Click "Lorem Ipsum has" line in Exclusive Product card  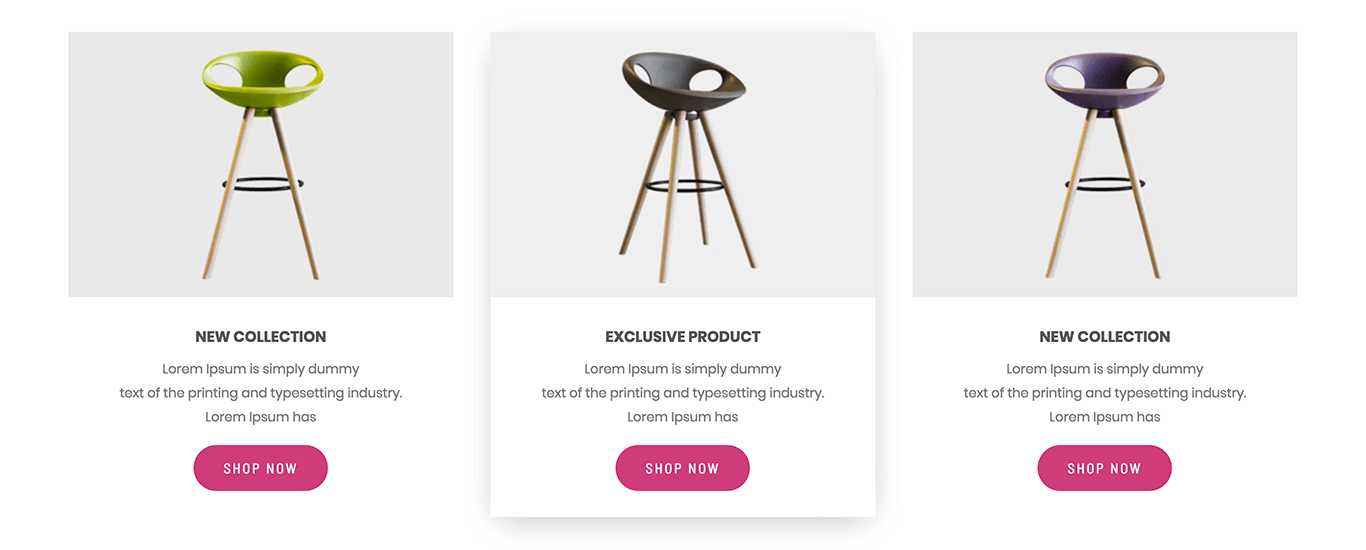click(683, 417)
